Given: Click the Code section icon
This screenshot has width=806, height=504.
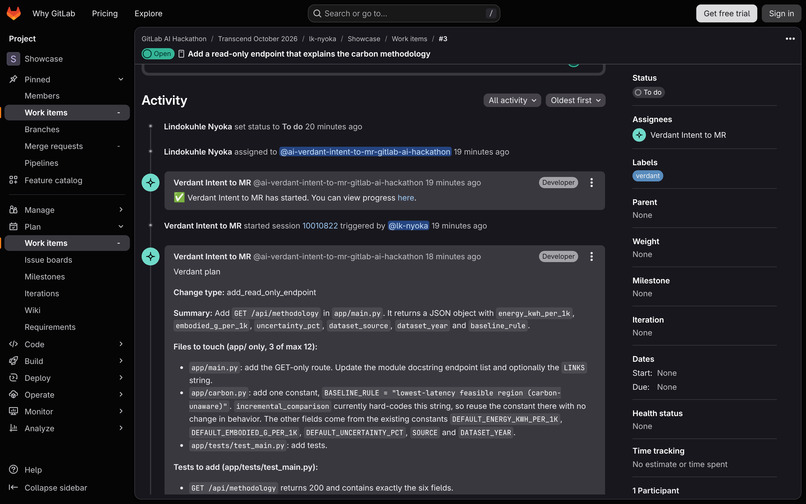Looking at the screenshot, I should [x=13, y=344].
